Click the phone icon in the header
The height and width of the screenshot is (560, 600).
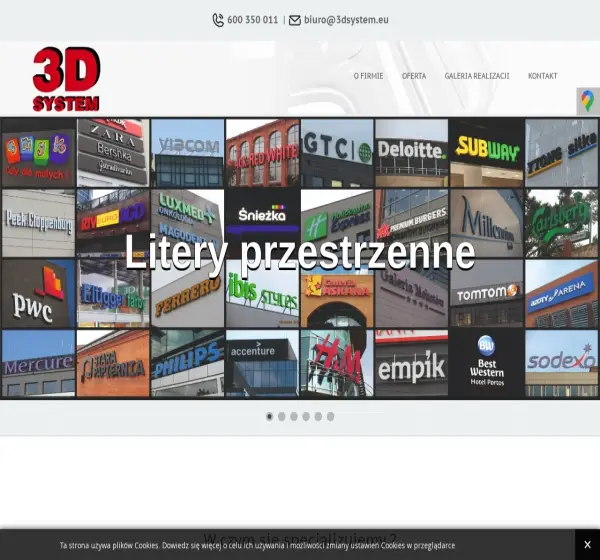[218, 20]
